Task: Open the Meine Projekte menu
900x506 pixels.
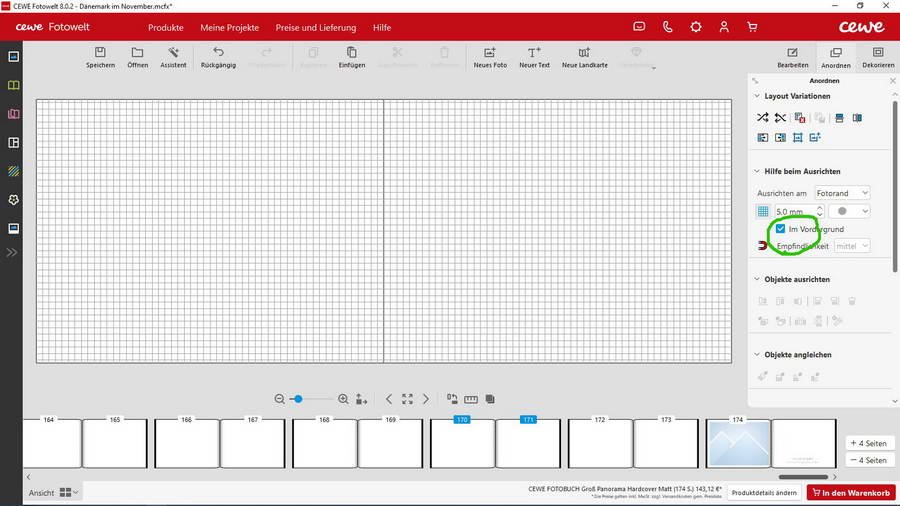Action: tap(229, 27)
